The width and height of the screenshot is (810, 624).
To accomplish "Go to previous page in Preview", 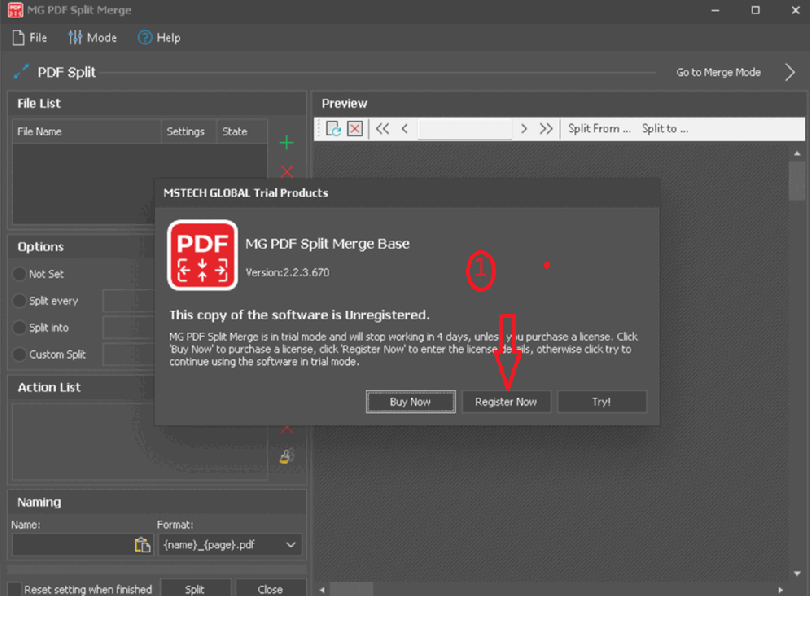I will click(404, 129).
